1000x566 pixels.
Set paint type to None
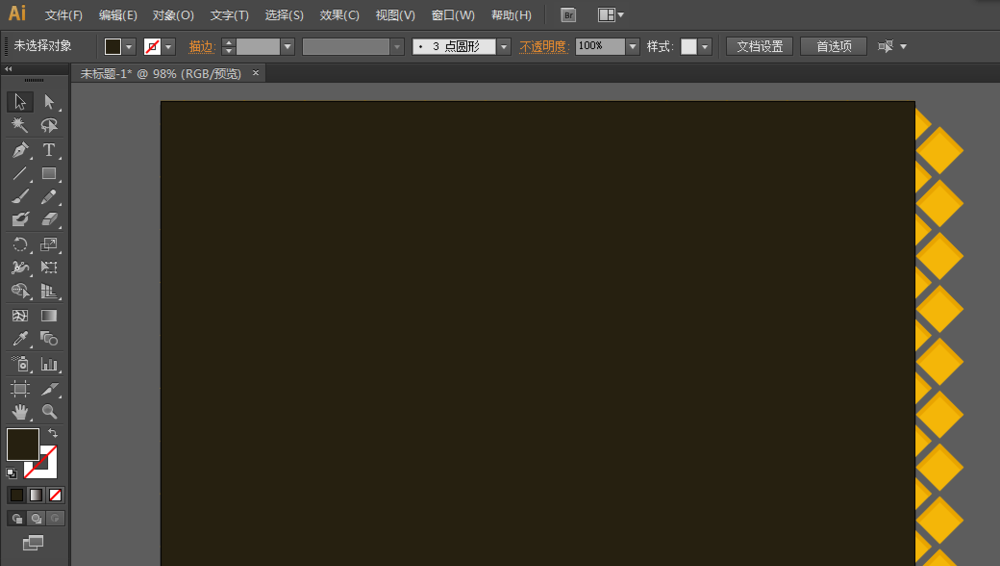55,495
